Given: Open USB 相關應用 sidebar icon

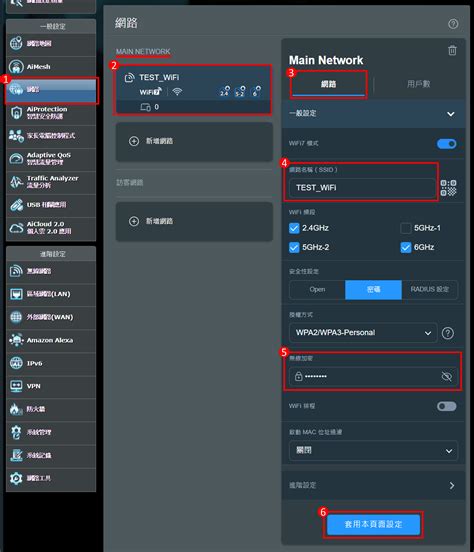Looking at the screenshot, I should click(x=16, y=205).
